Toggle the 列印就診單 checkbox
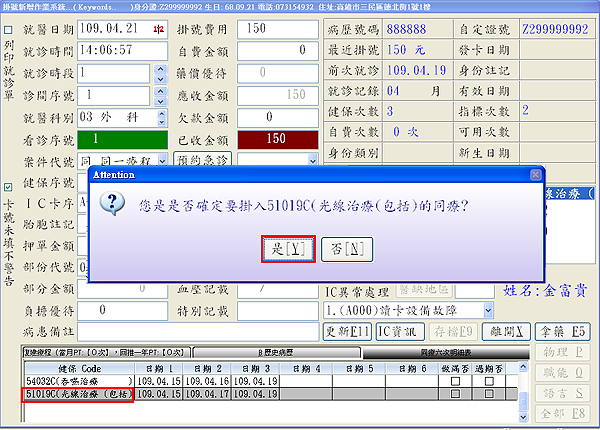This screenshot has width=600, height=430. point(9,31)
